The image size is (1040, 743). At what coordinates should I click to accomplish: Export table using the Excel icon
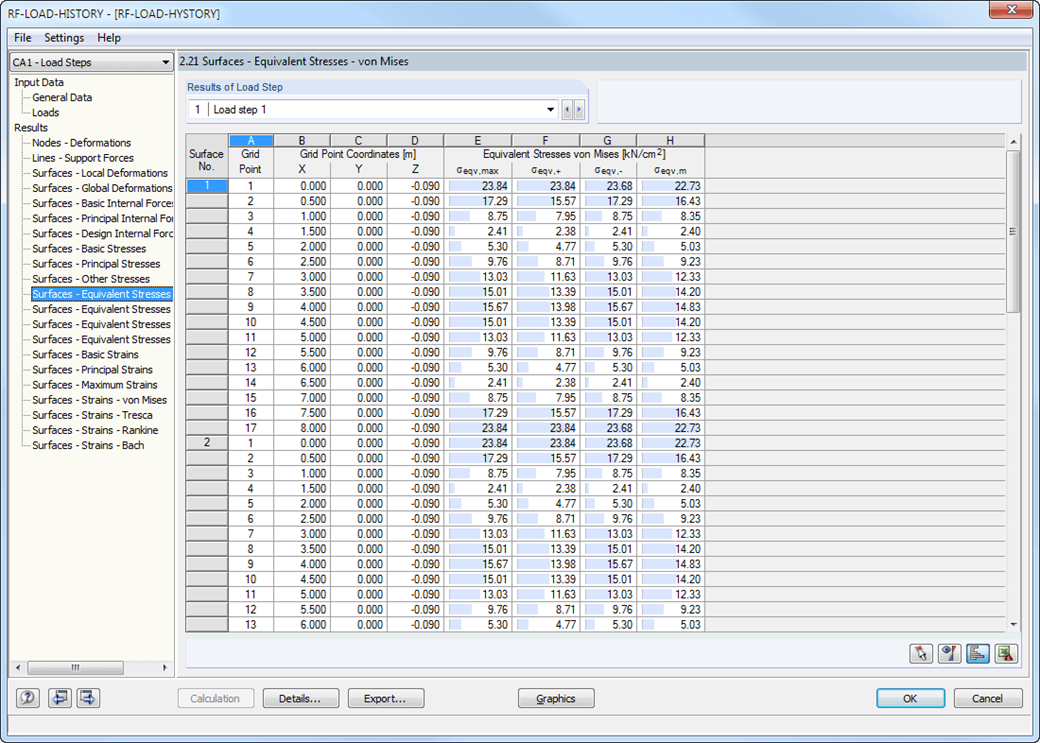click(1006, 653)
